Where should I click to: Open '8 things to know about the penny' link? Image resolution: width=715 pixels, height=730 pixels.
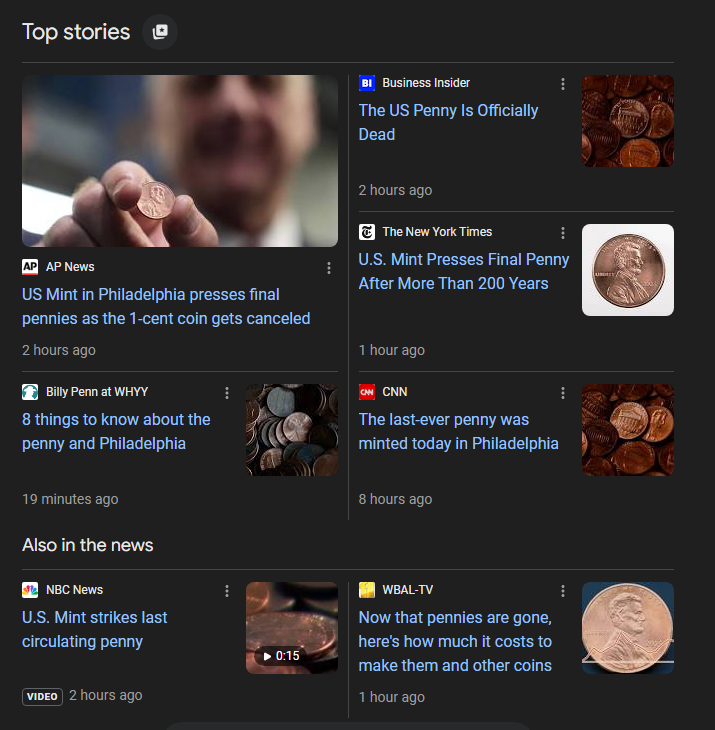tap(116, 432)
